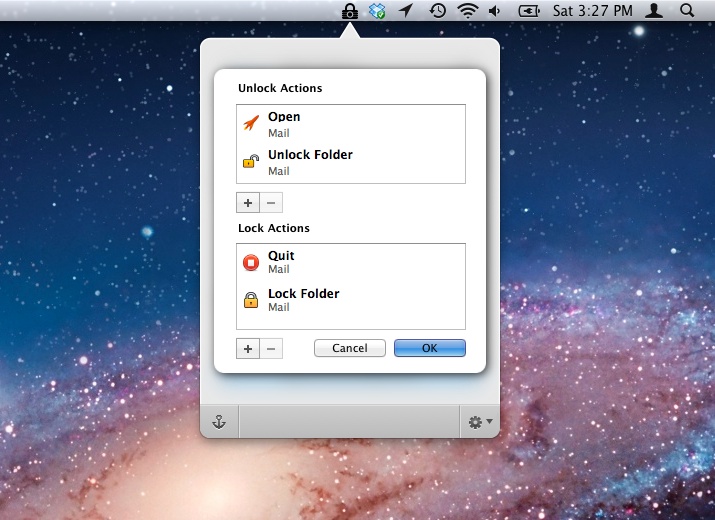Select the Quit Mail lock action
Screen dimensions: 715x520
(351, 262)
